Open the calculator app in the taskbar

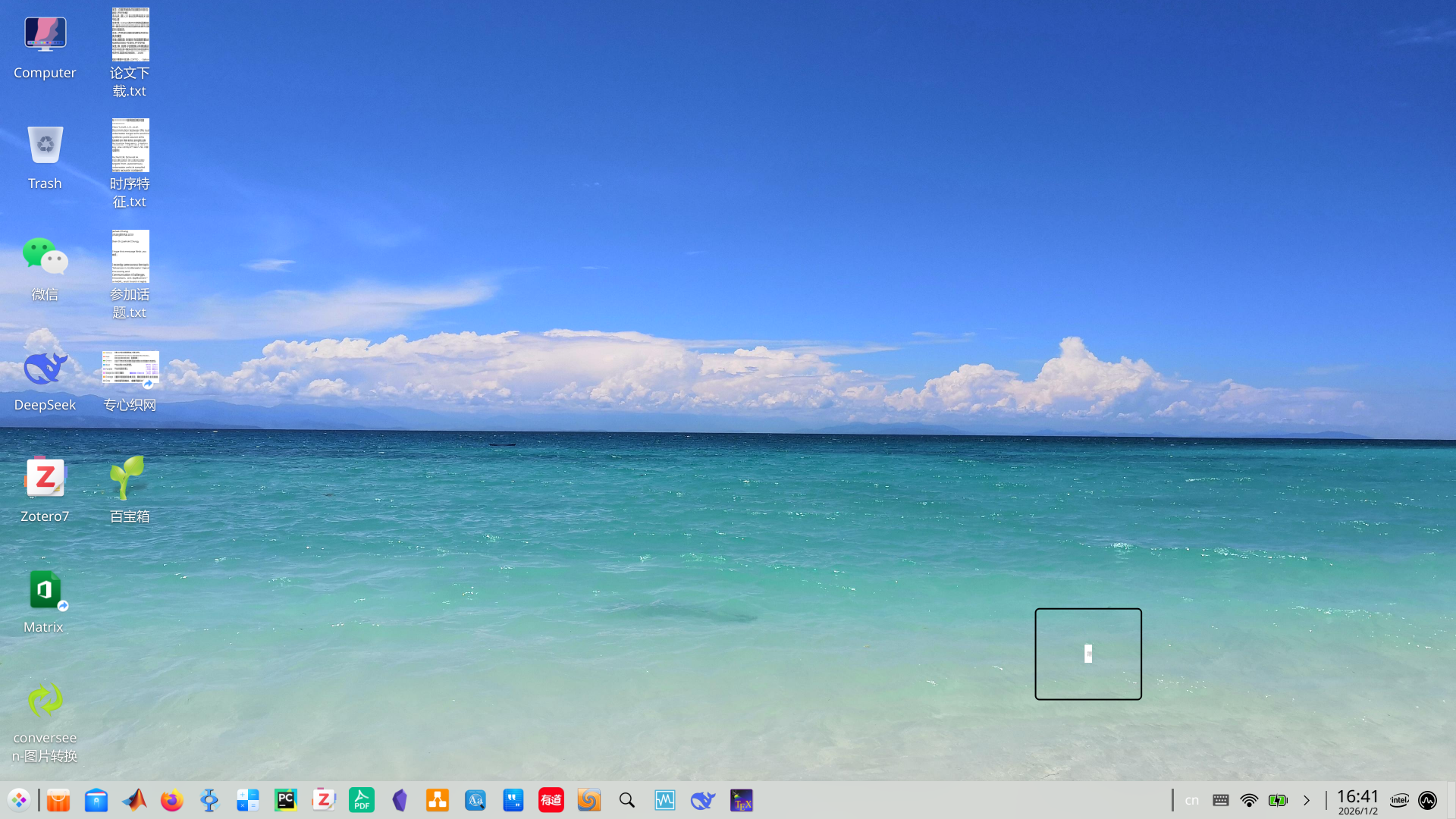tap(248, 800)
